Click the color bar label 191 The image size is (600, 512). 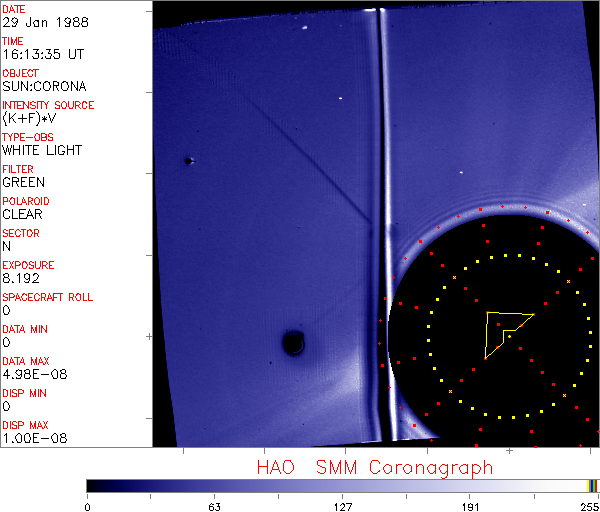(x=470, y=507)
